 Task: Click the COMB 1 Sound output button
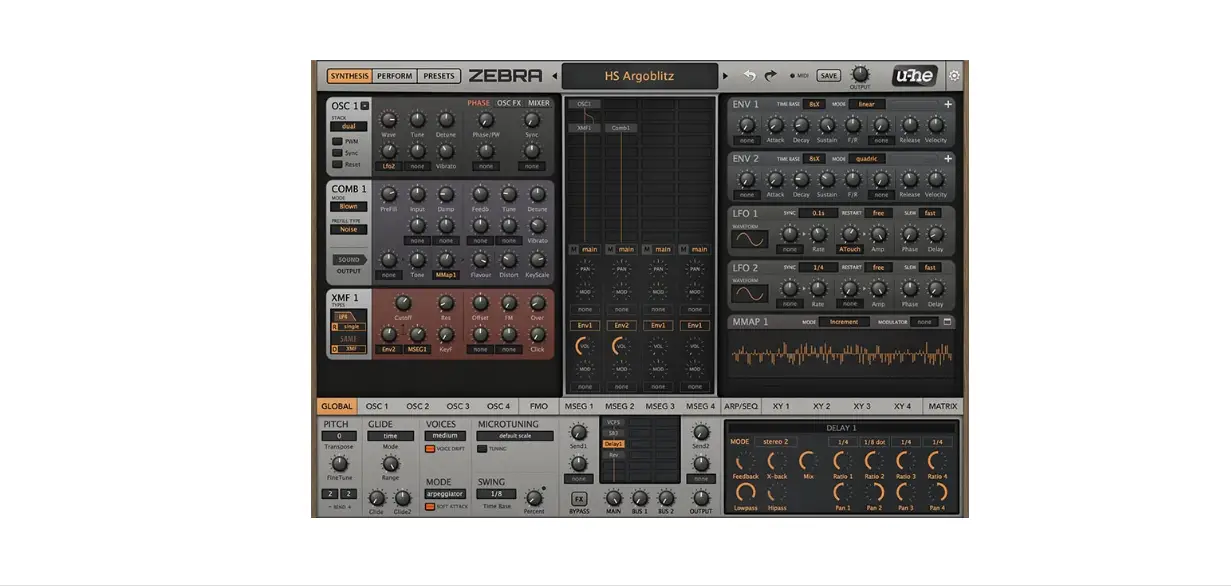pos(348,260)
